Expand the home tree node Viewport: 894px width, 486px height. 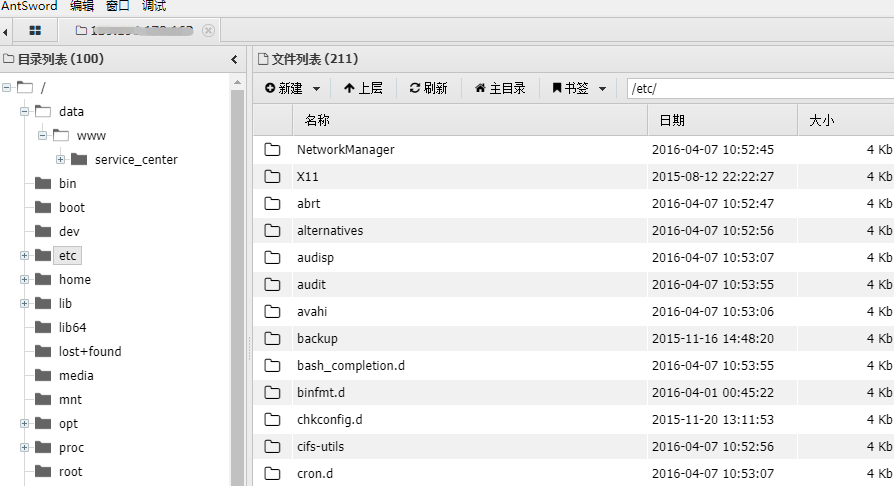25,280
